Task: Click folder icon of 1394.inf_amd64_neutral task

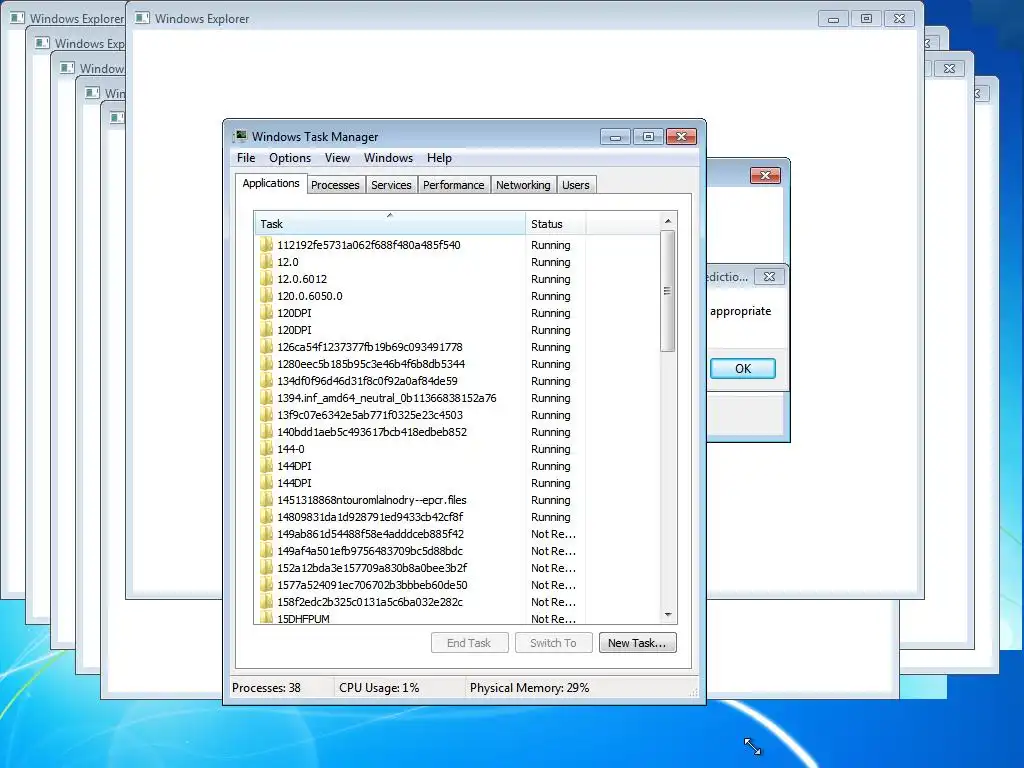Action: (266, 398)
